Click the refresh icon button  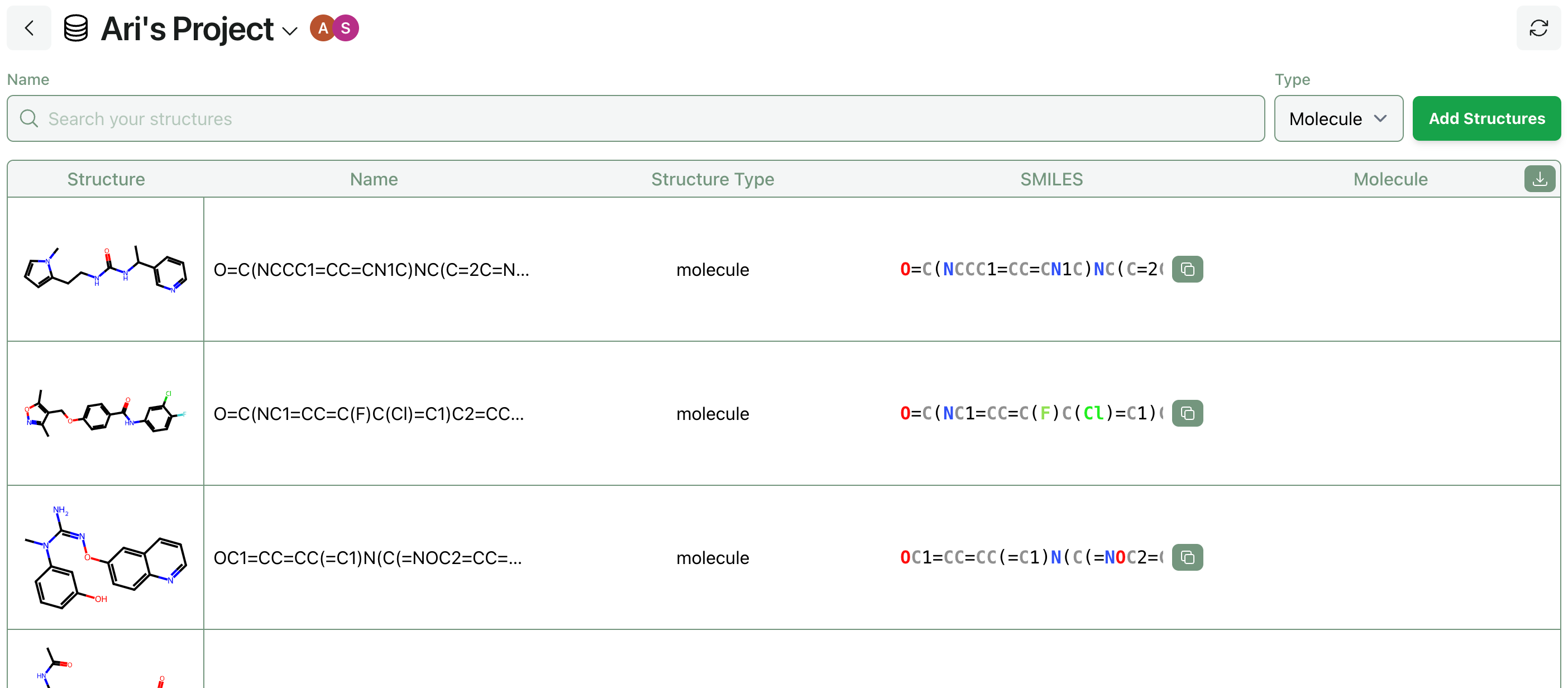pos(1538,28)
